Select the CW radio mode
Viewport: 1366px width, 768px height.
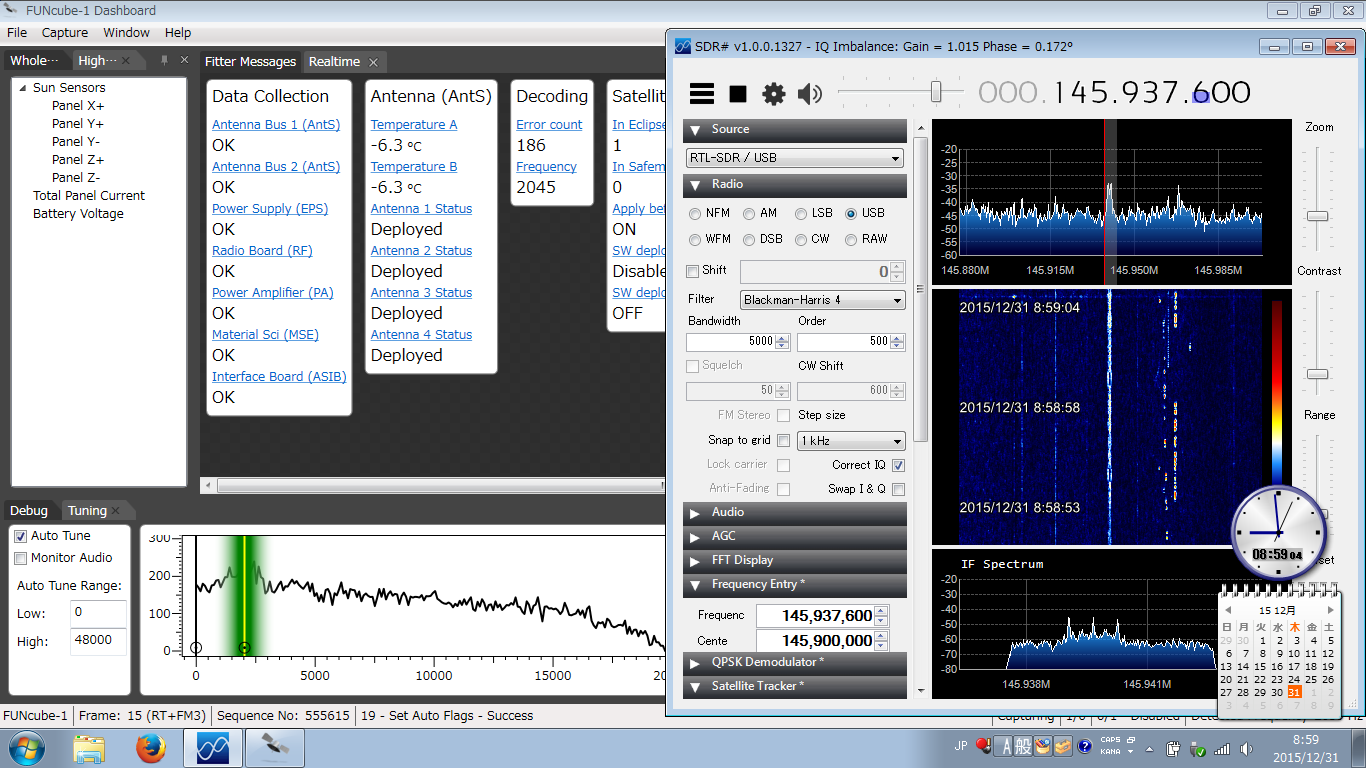click(x=812, y=239)
